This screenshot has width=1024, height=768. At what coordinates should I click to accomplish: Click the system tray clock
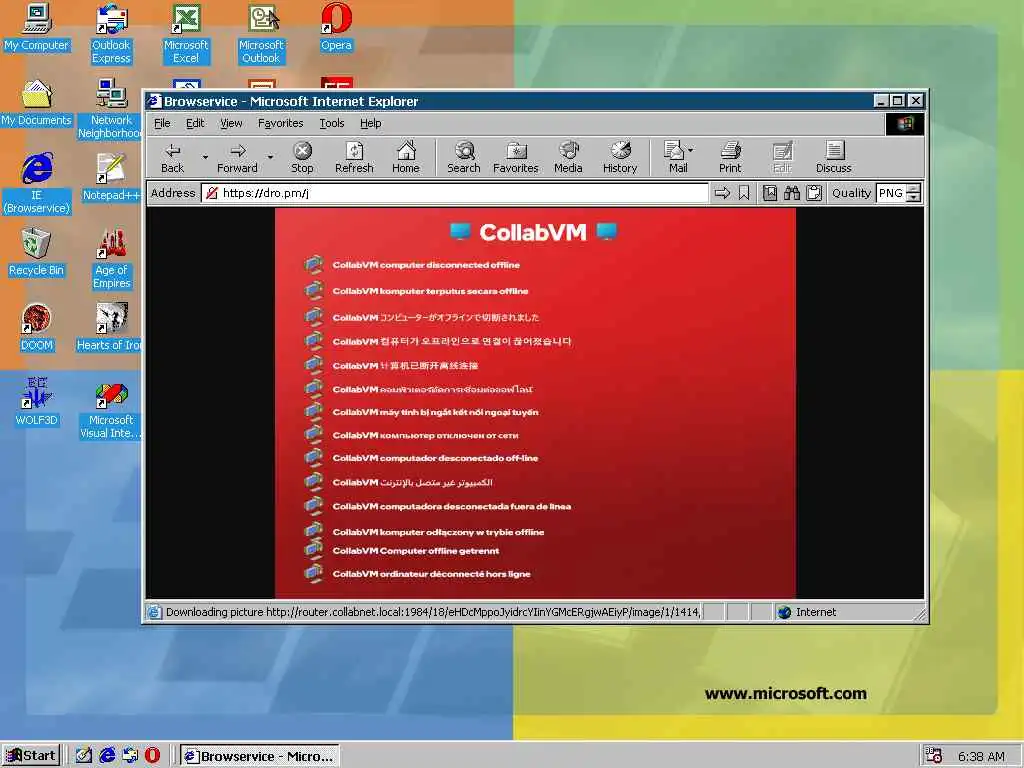(x=981, y=756)
